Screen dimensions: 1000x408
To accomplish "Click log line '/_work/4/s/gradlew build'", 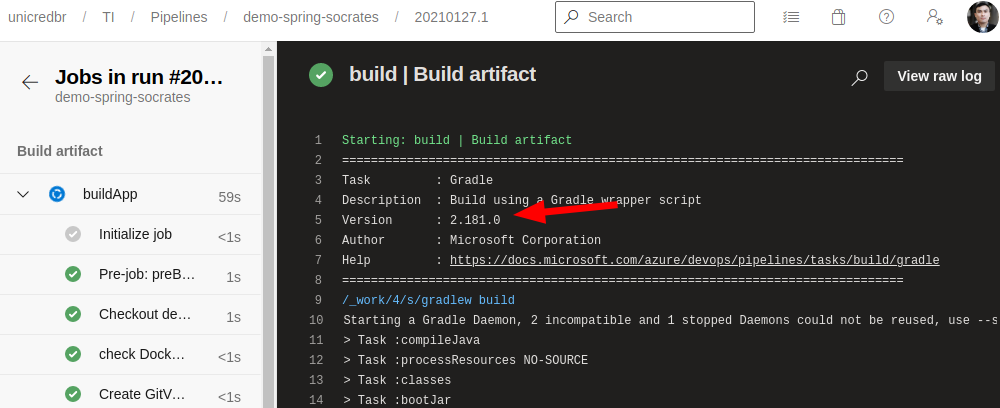I will coord(428,300).
